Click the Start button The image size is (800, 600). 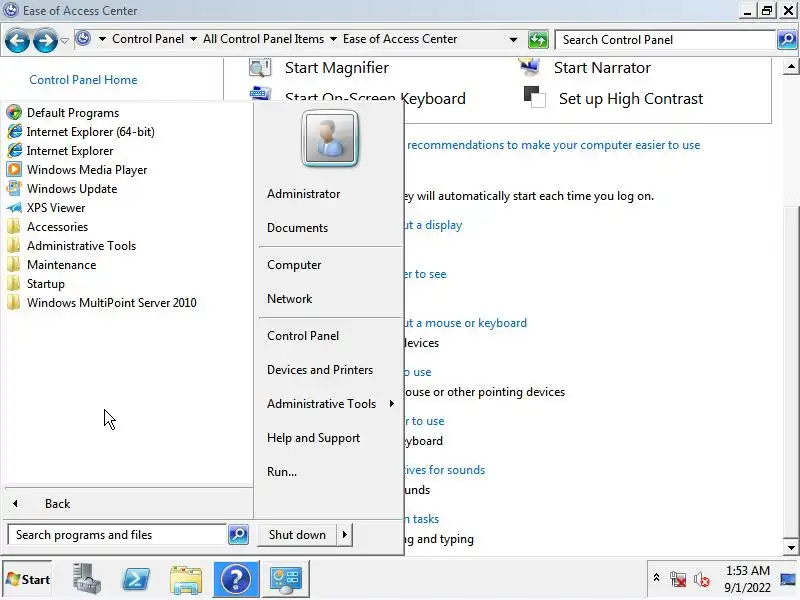(28, 579)
